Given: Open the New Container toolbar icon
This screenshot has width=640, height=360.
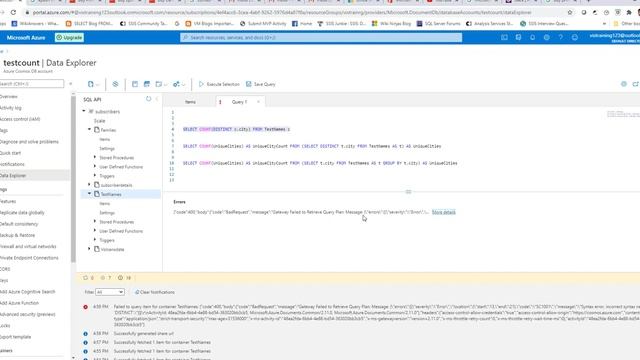Looking at the screenshot, I should pos(91,84).
